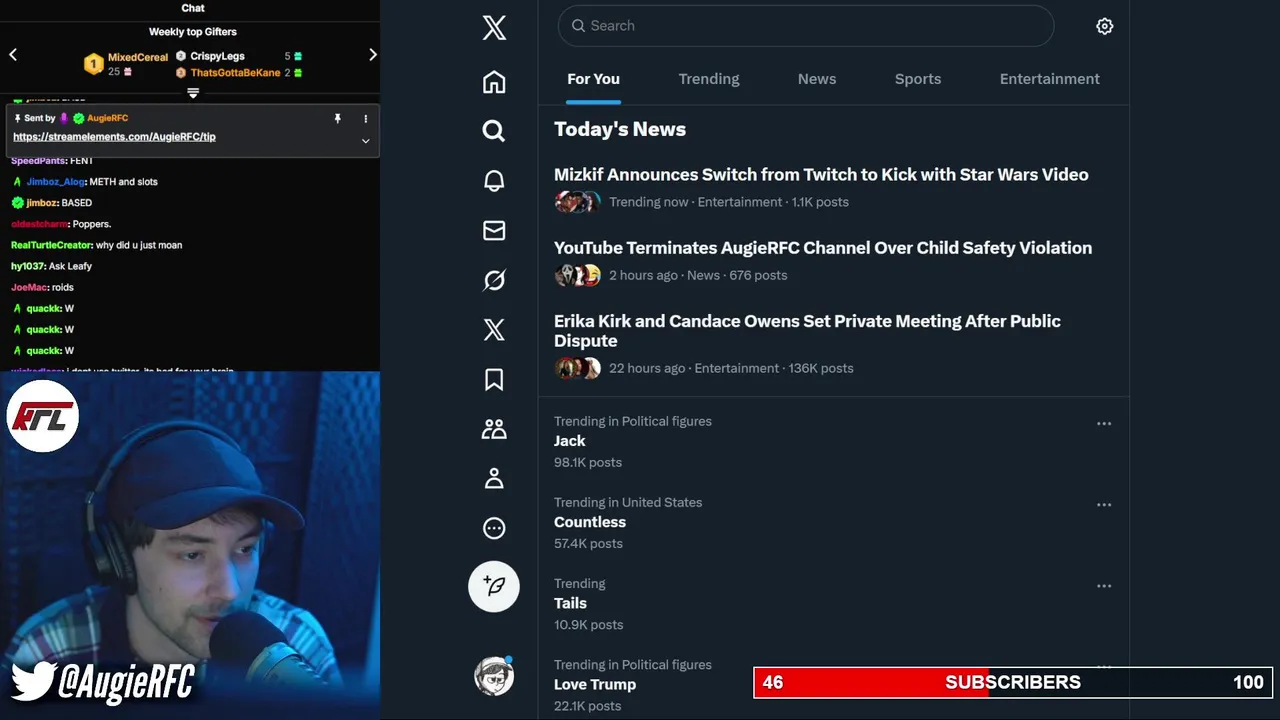Open Explore settings gear icon

(x=1104, y=27)
